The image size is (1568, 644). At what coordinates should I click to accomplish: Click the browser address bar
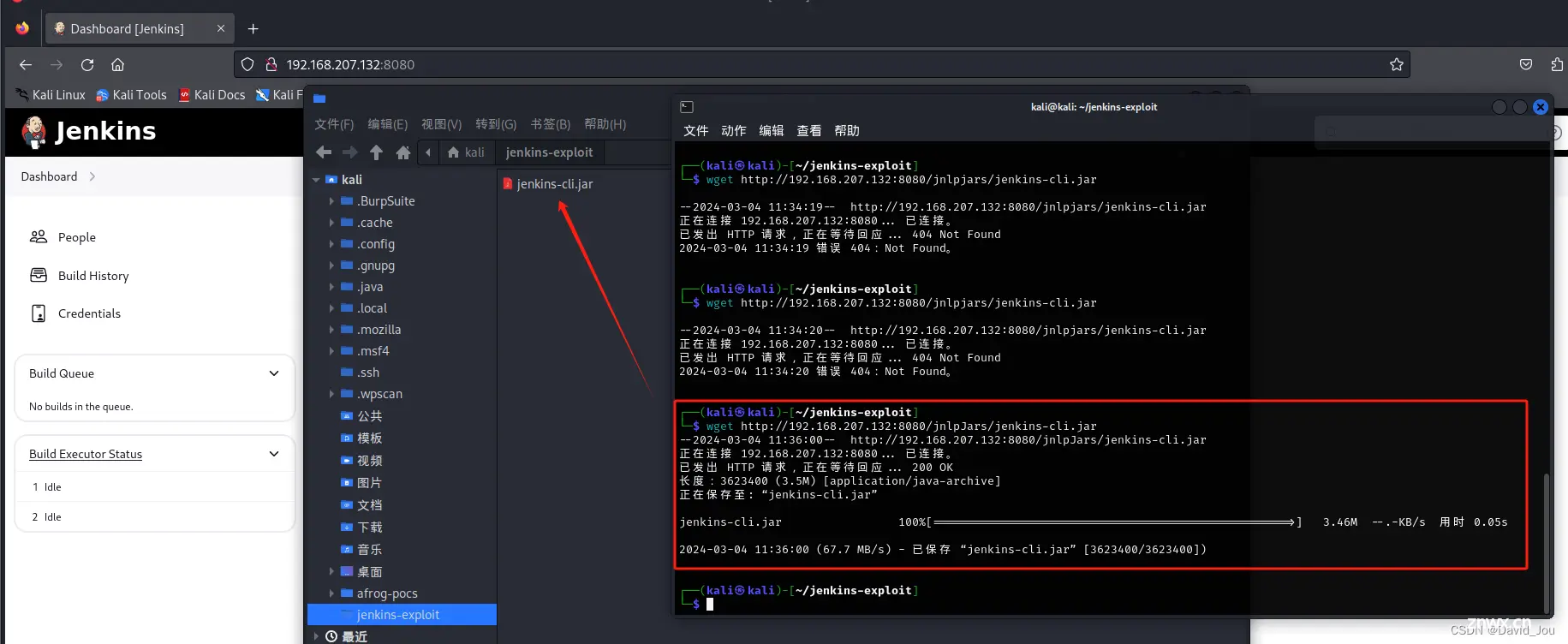pos(822,64)
